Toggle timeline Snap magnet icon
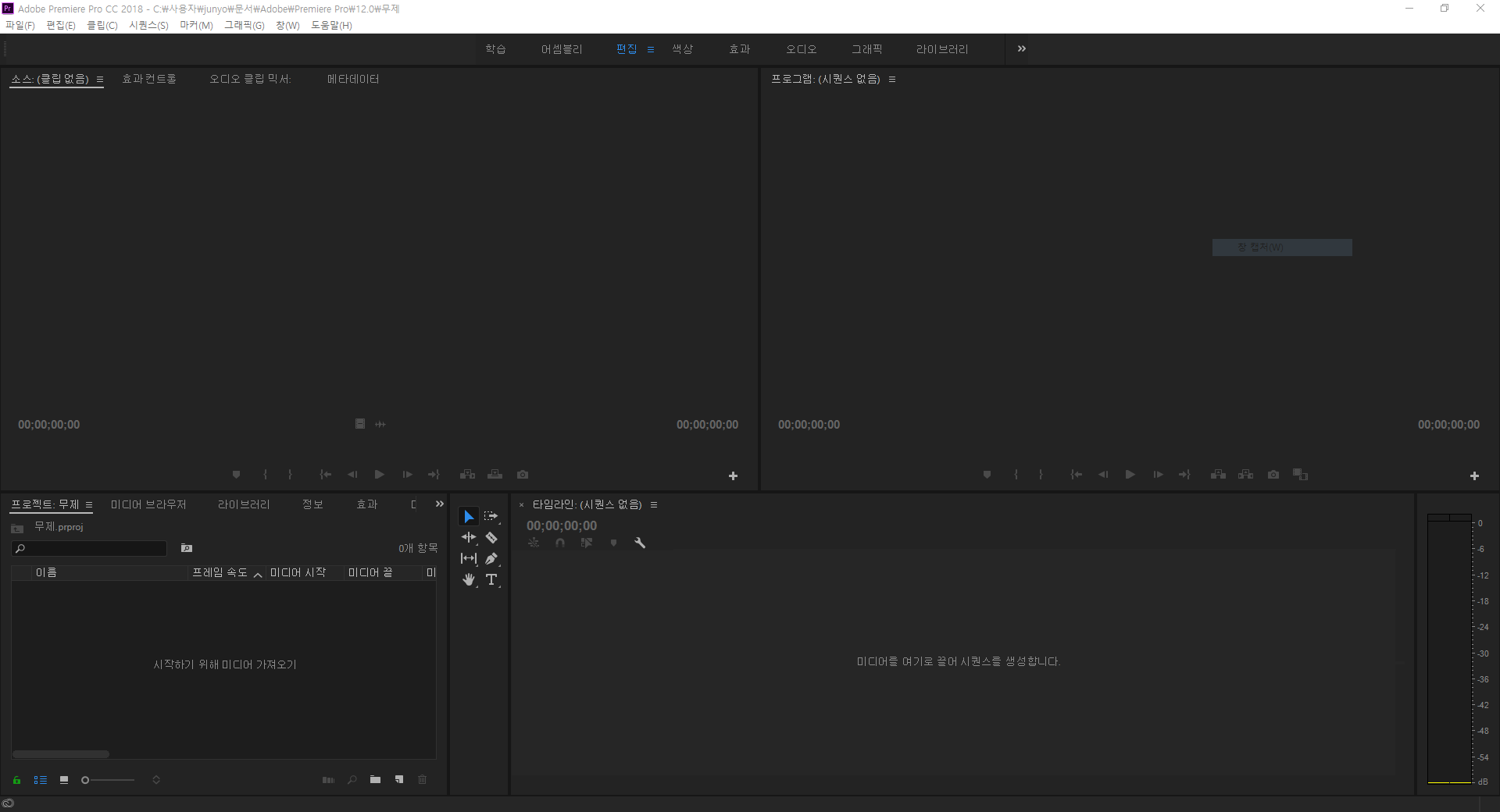1500x812 pixels. (560, 543)
